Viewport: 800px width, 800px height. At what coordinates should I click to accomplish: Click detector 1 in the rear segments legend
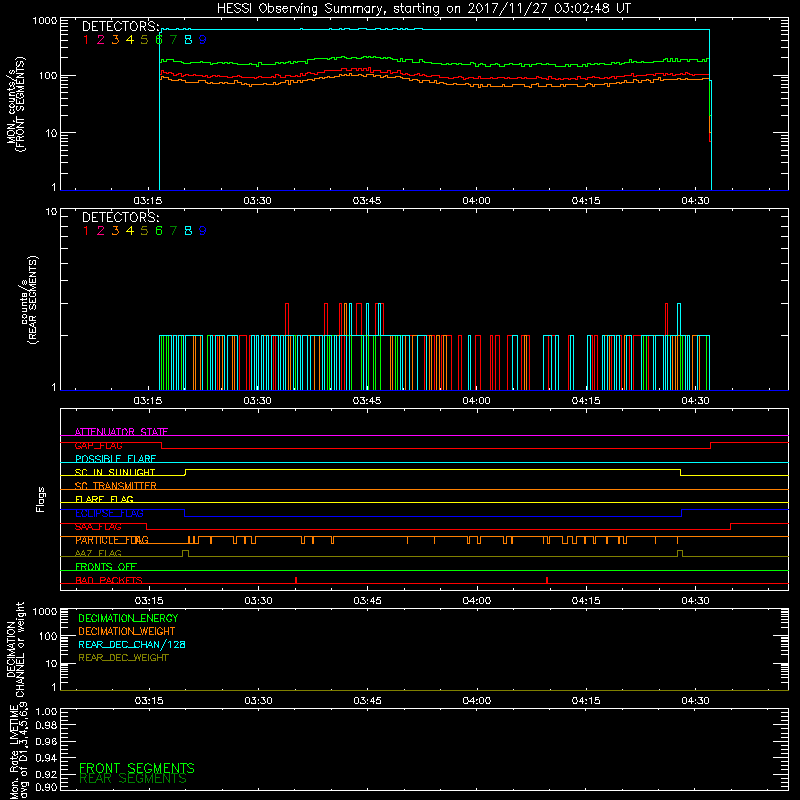click(x=86, y=231)
